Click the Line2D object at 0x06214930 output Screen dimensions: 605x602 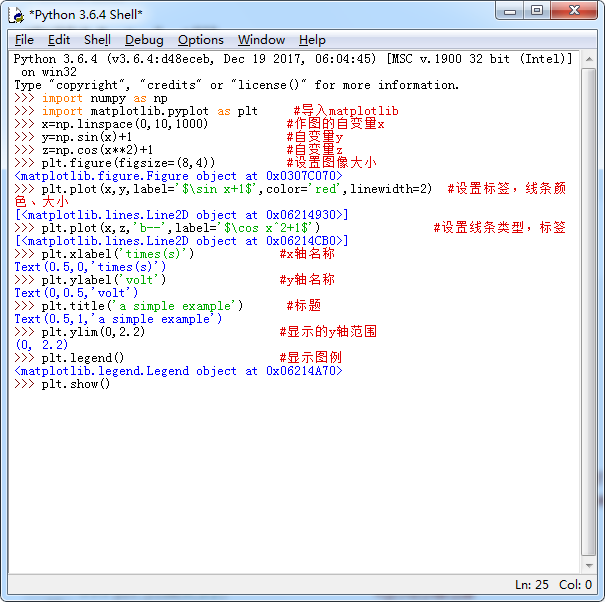coord(181,215)
